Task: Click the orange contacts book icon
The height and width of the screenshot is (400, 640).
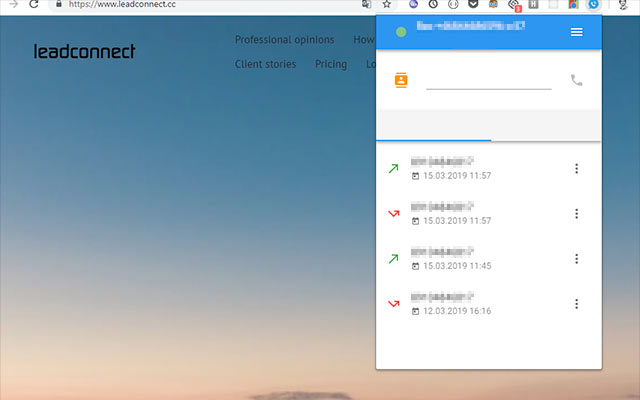Action: [x=401, y=80]
